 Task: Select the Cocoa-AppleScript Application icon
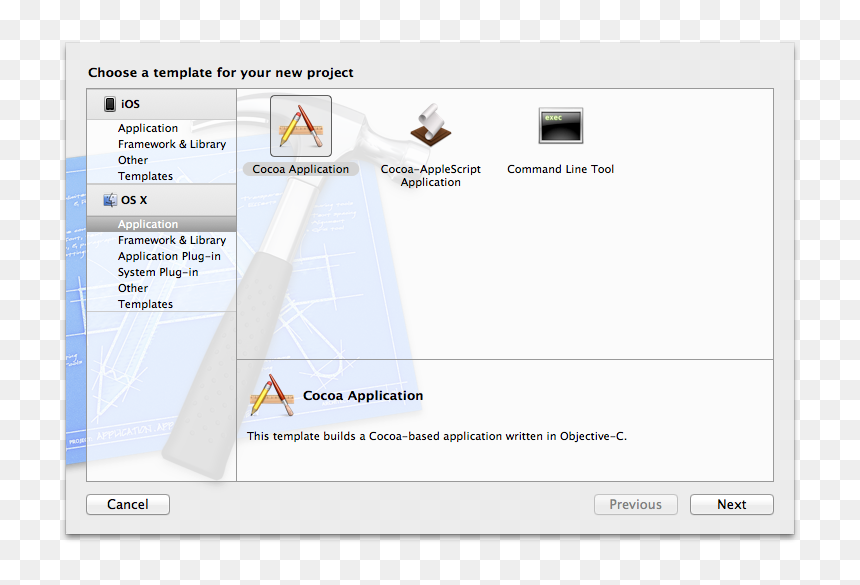coord(431,126)
